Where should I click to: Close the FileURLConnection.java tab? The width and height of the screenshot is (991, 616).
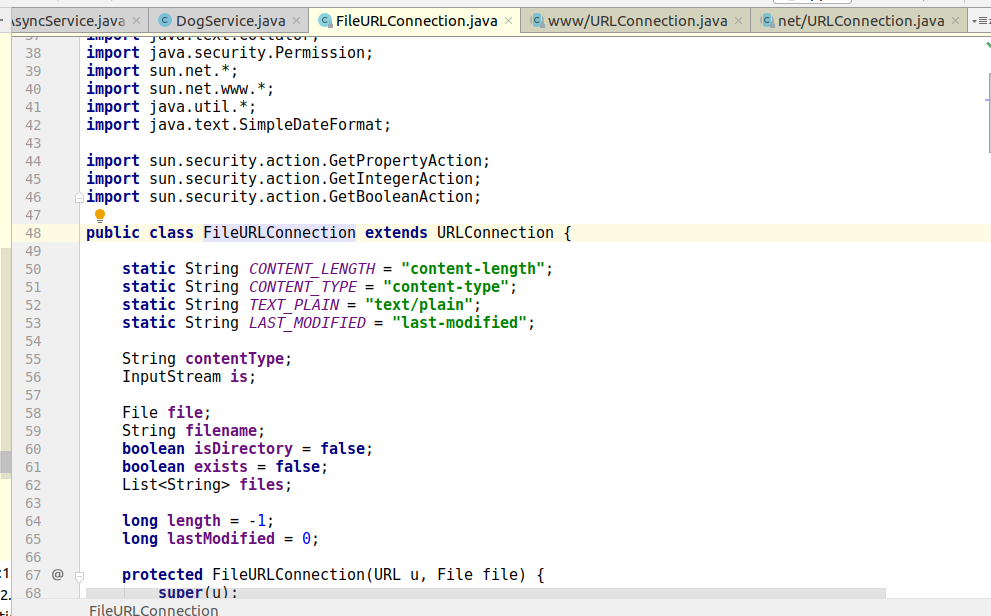508,21
